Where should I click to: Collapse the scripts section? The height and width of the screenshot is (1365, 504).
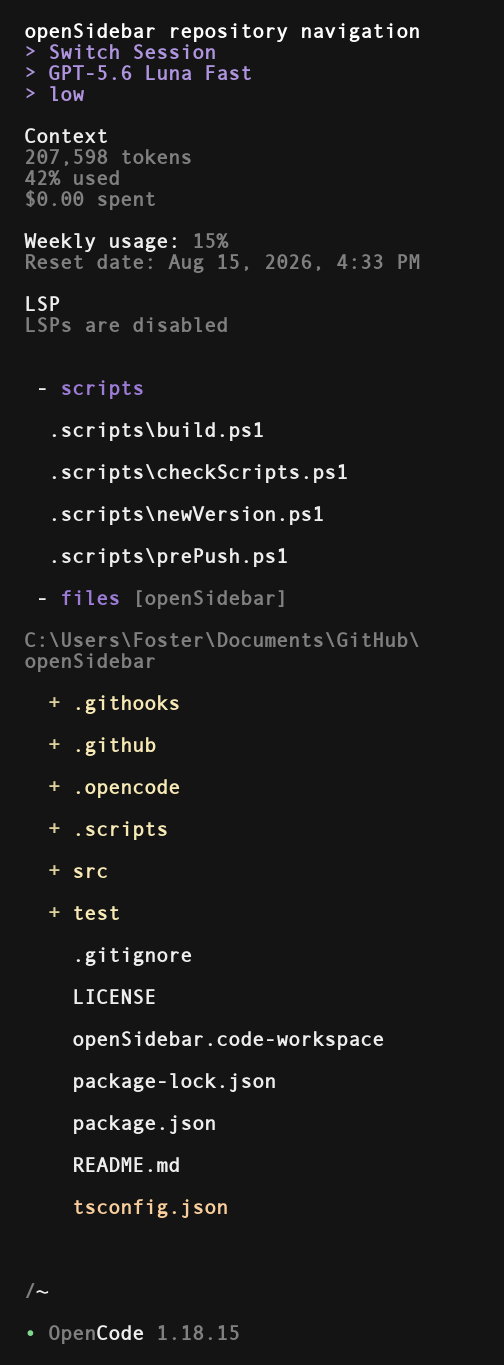tap(90, 388)
